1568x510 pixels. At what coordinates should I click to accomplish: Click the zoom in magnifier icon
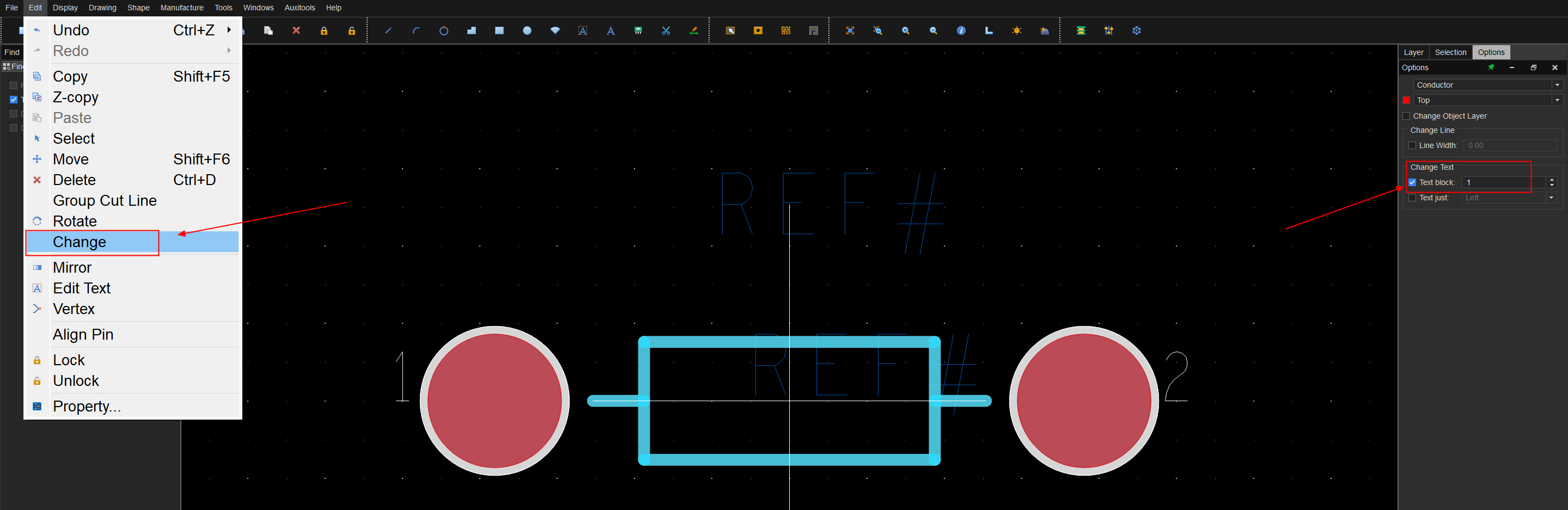(906, 30)
